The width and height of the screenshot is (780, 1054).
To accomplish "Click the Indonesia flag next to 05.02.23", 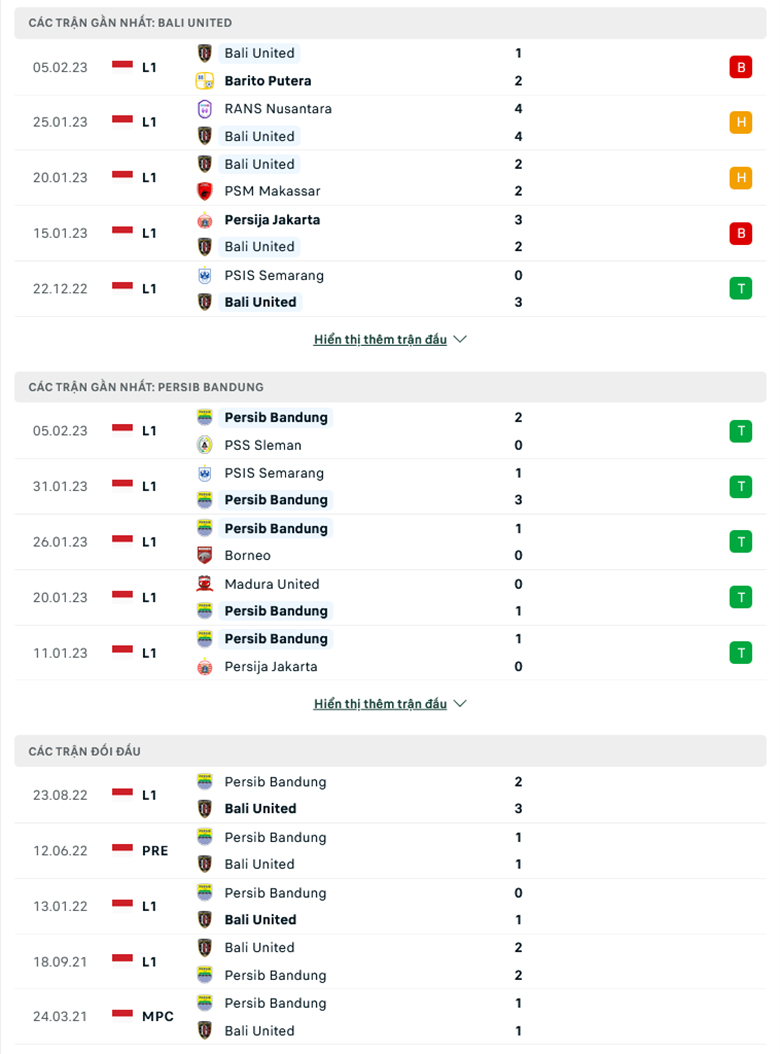I will [x=120, y=67].
